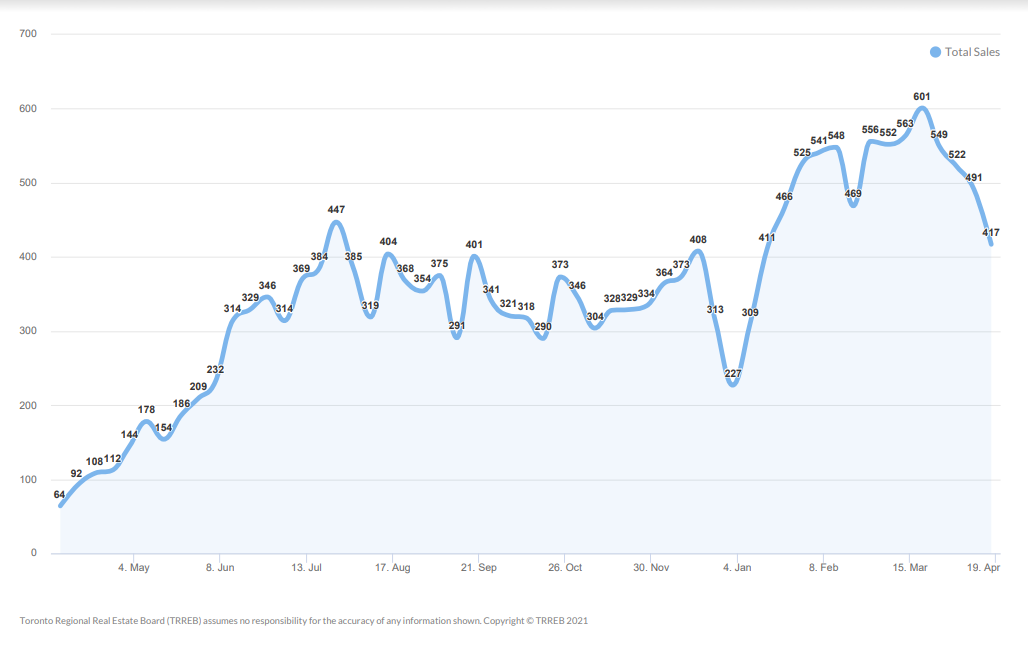Screen dimensions: 1028x650
Task: Select the data label 491
Action: tap(974, 177)
